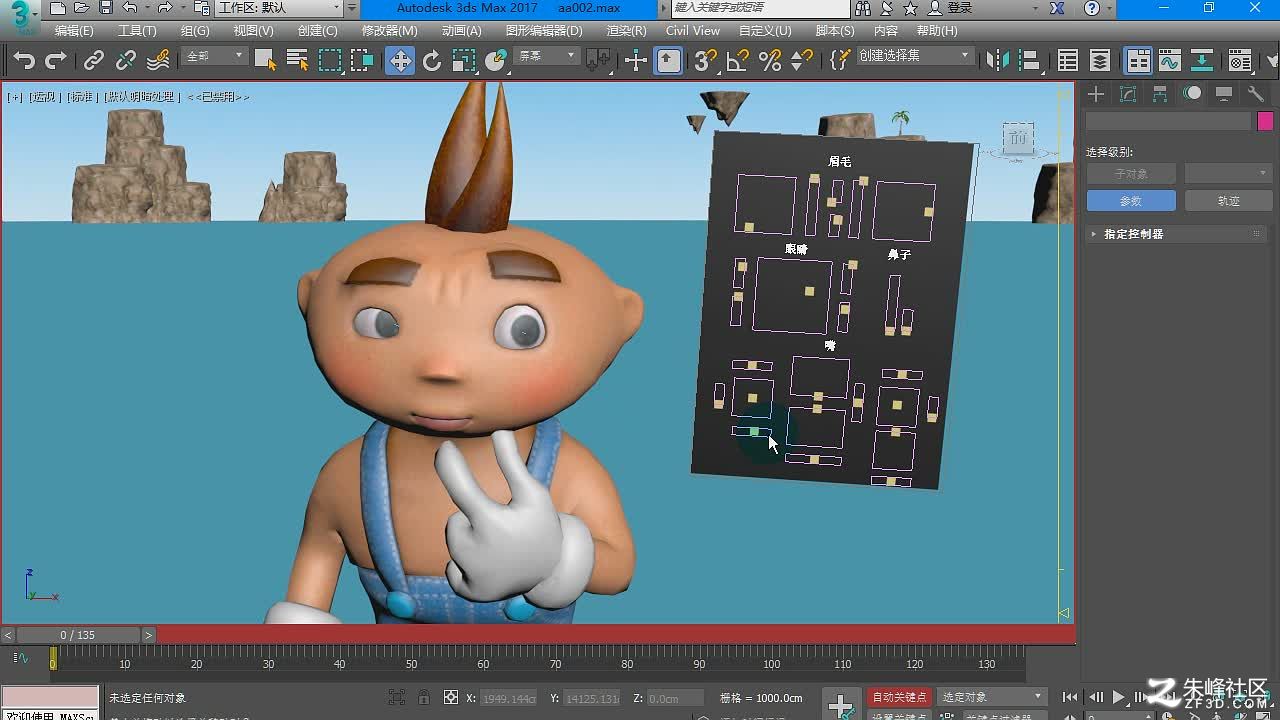Activate the Select and Move tool
This screenshot has width=1280, height=720.
pos(400,61)
